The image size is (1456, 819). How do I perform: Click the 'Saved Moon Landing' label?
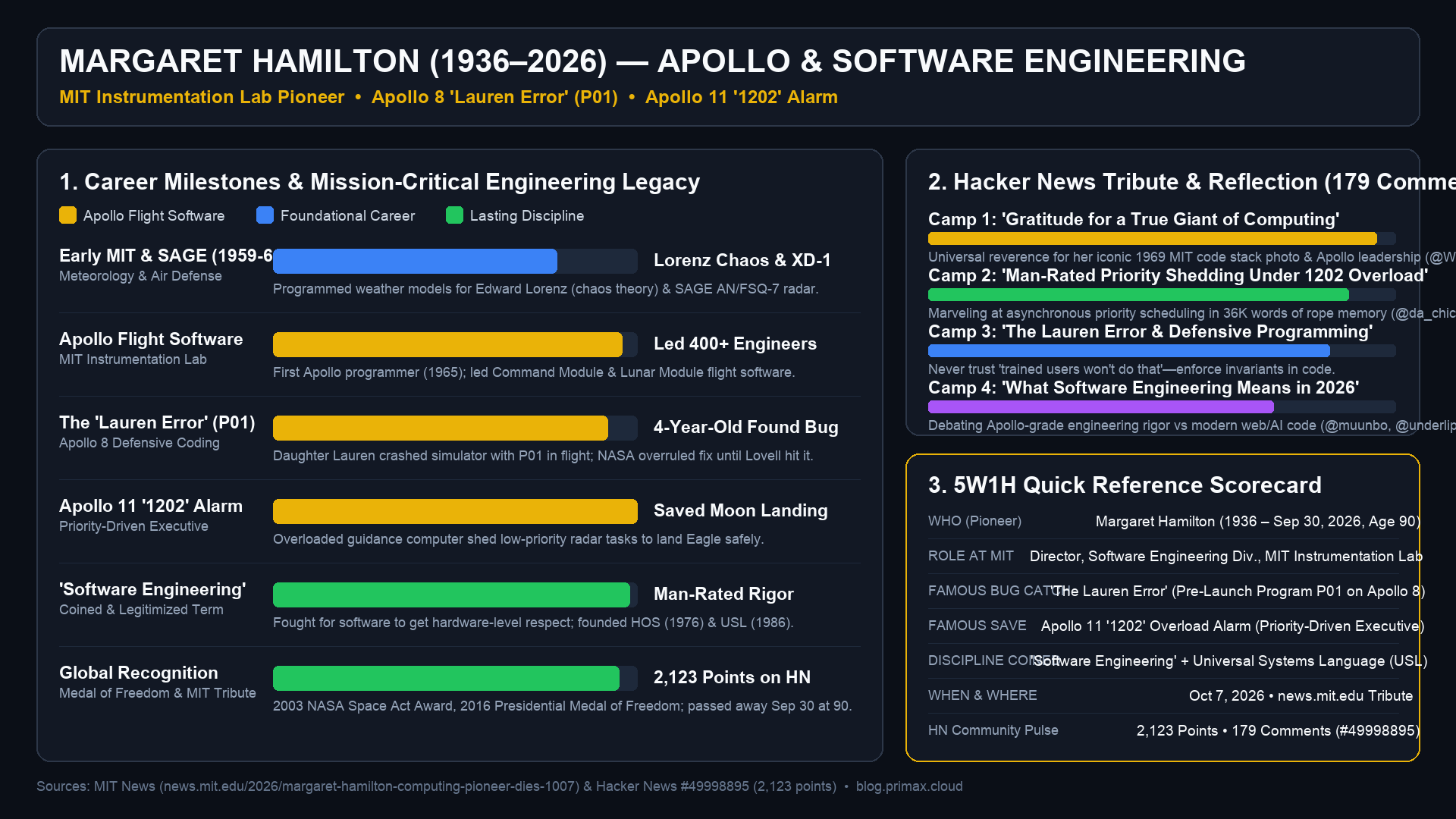pos(741,510)
